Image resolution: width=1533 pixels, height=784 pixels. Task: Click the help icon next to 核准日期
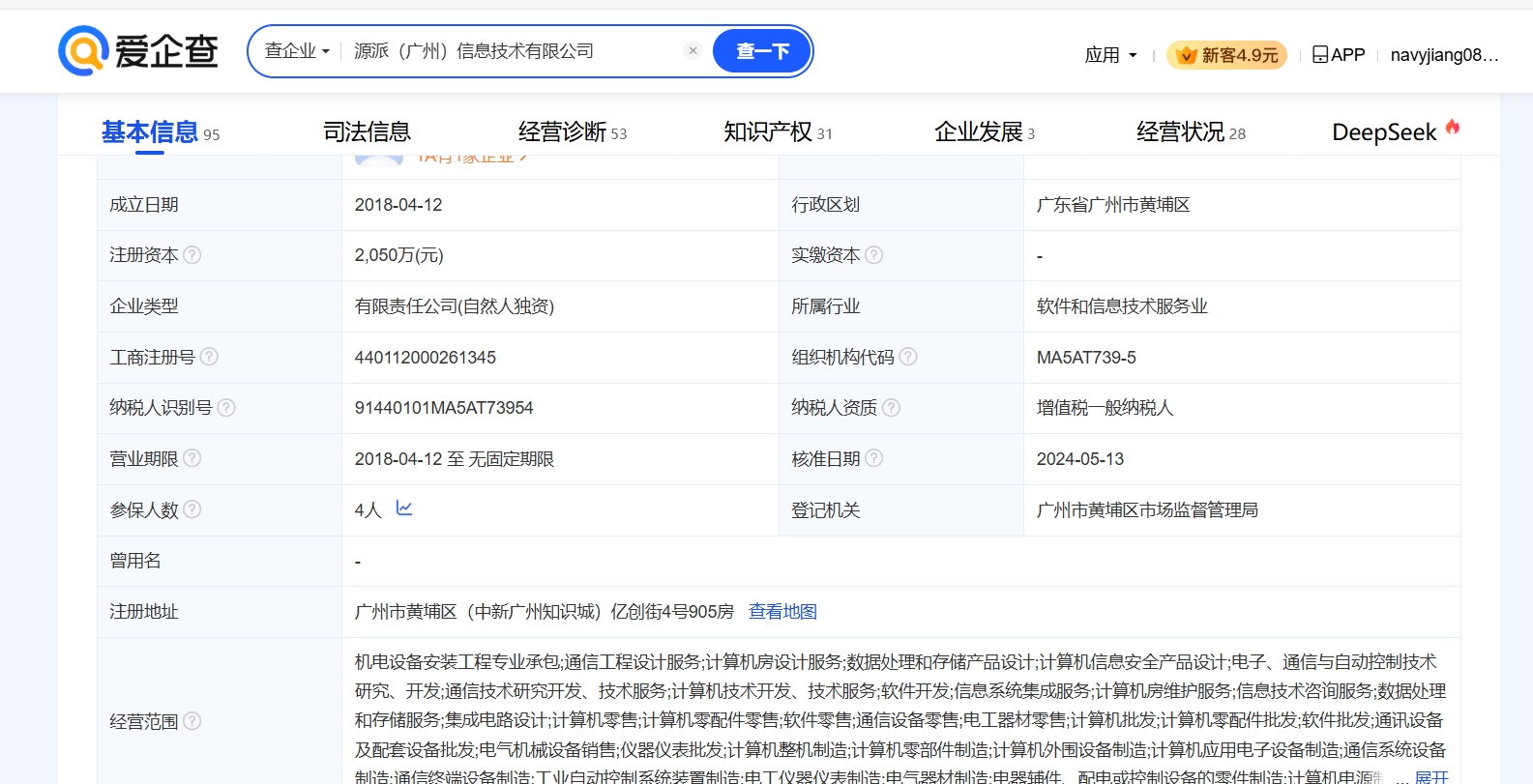coord(874,458)
